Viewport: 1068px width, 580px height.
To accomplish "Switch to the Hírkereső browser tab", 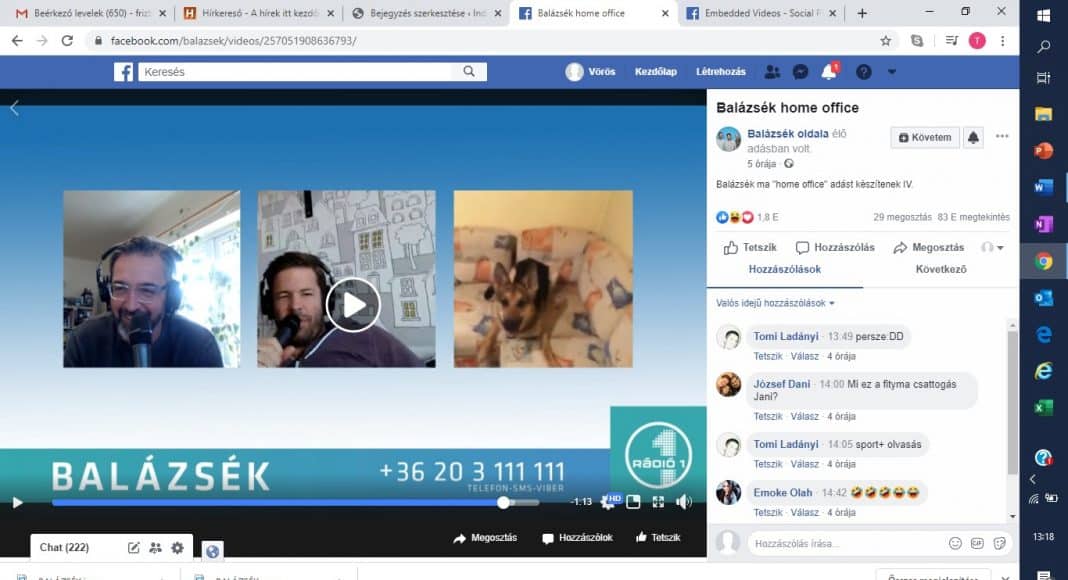I will pos(259,13).
